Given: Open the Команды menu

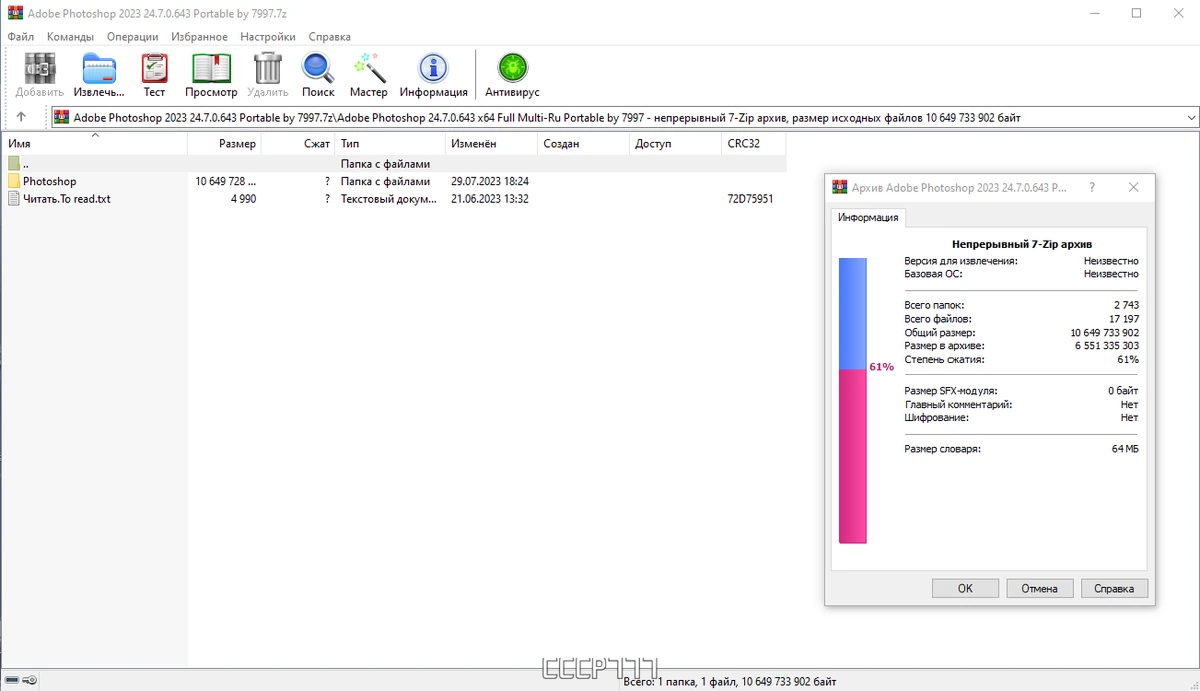Looking at the screenshot, I should pos(70,37).
